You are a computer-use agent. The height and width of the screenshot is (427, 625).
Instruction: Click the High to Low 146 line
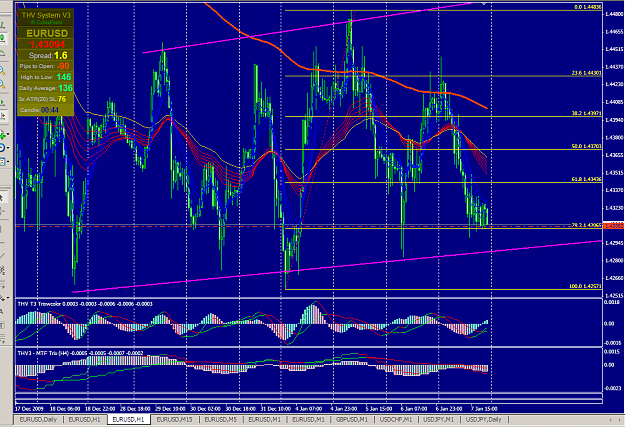coord(45,77)
